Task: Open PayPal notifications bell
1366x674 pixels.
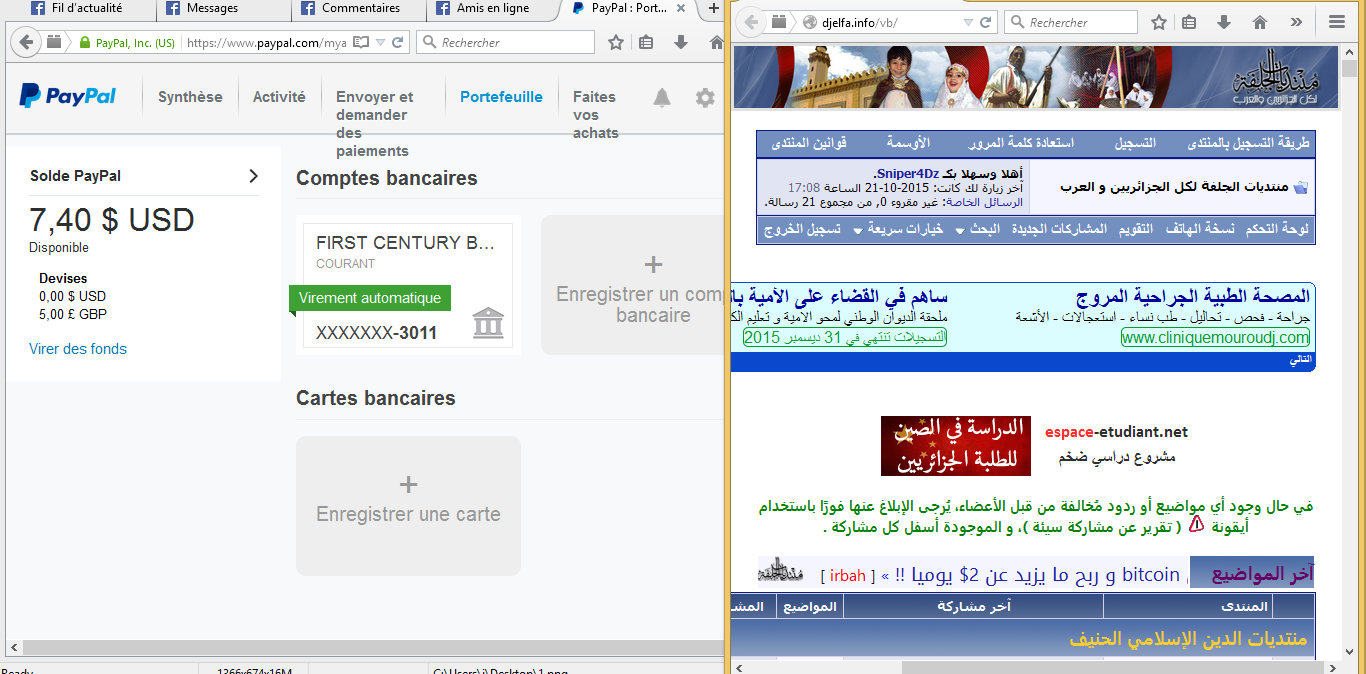Action: tap(662, 98)
